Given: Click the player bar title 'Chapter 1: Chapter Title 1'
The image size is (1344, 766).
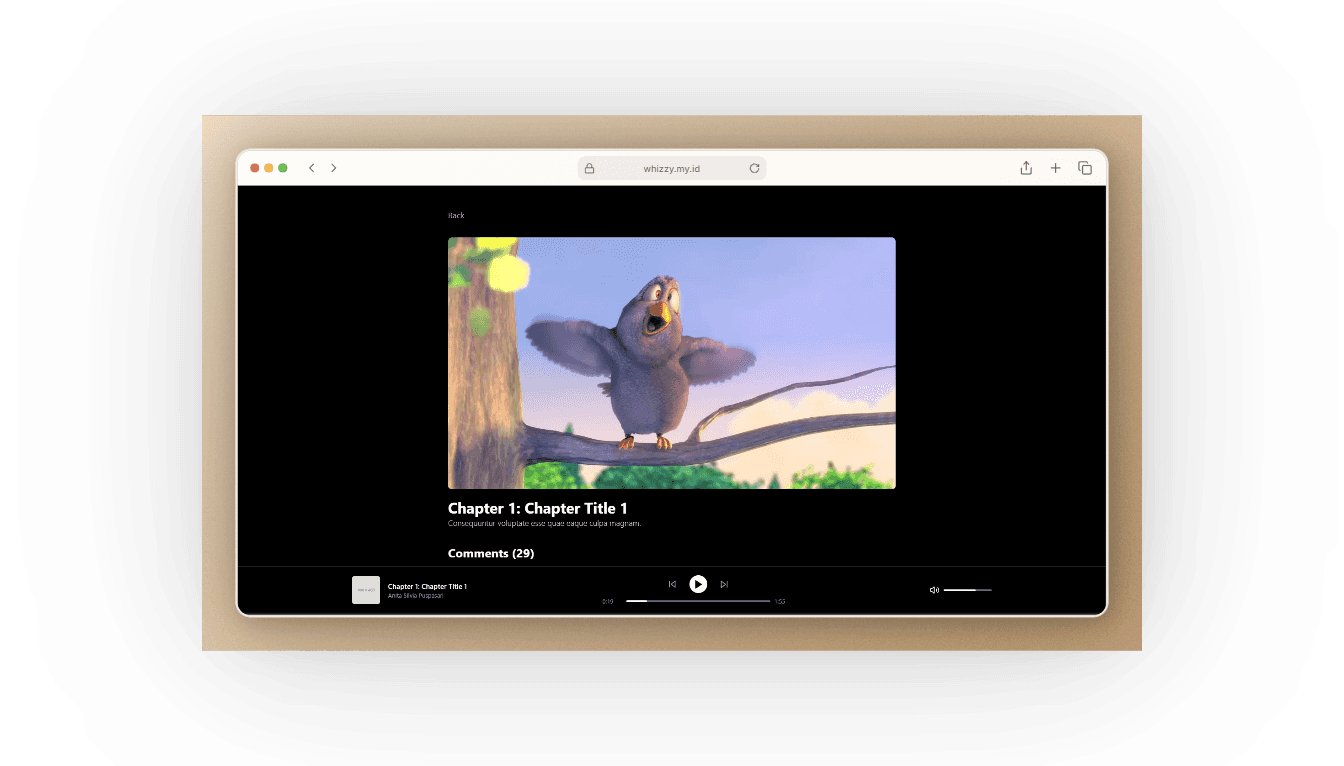Looking at the screenshot, I should tap(427, 586).
